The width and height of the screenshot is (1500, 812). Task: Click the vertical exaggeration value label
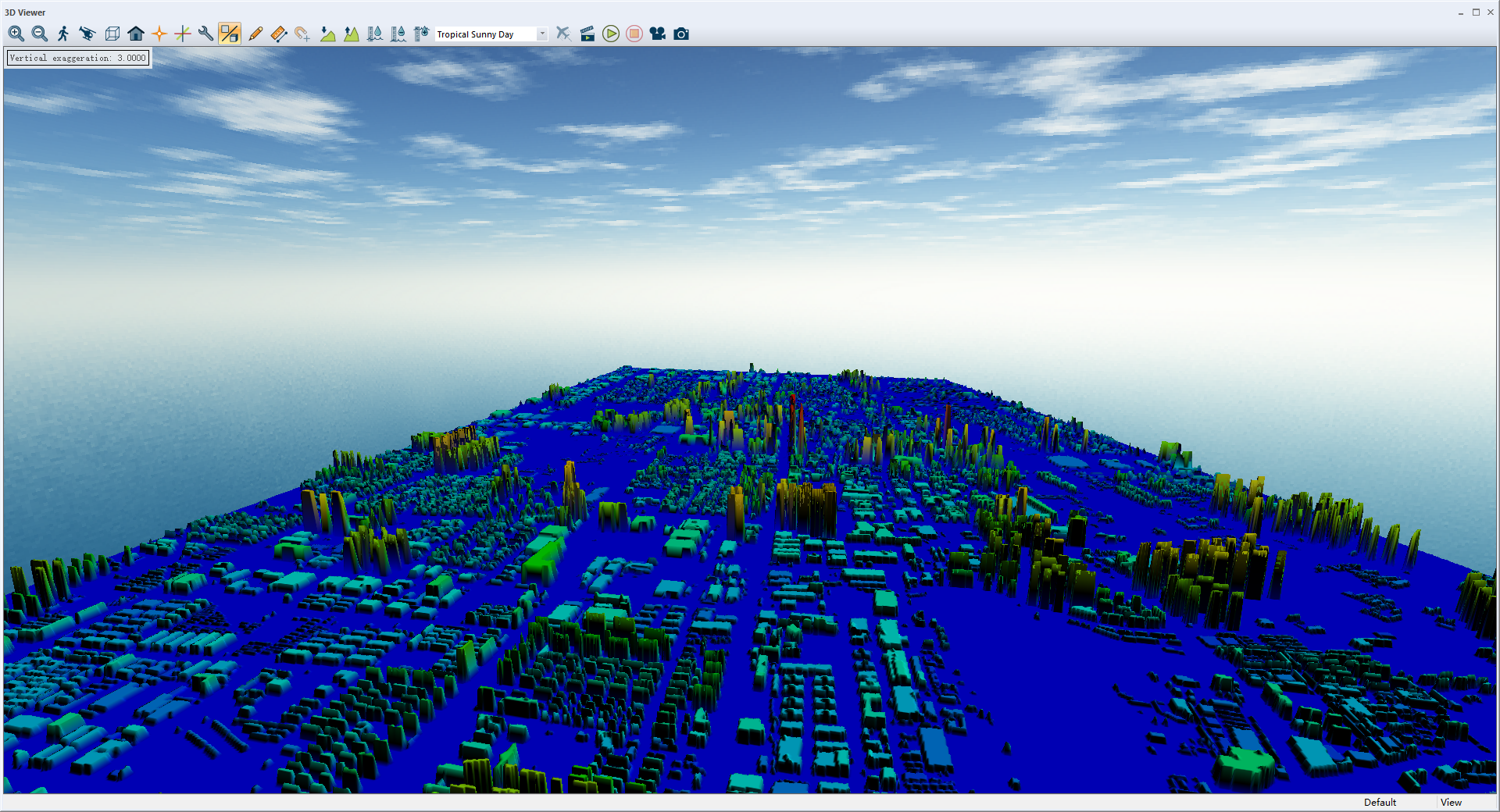pyautogui.click(x=77, y=58)
